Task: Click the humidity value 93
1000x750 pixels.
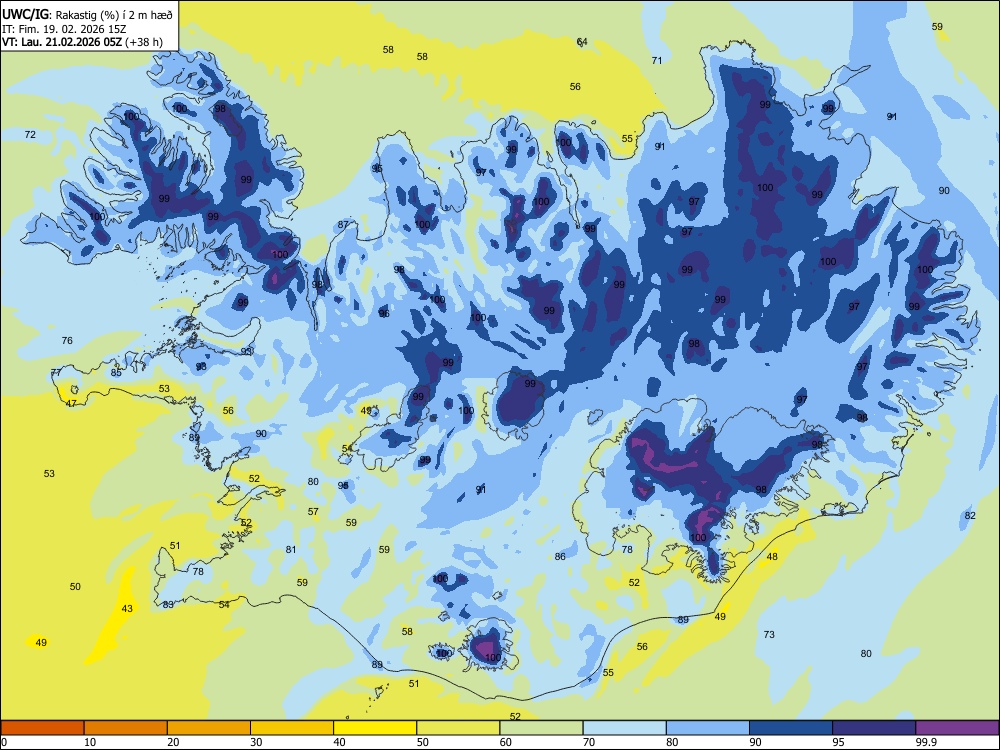Action: [246, 351]
